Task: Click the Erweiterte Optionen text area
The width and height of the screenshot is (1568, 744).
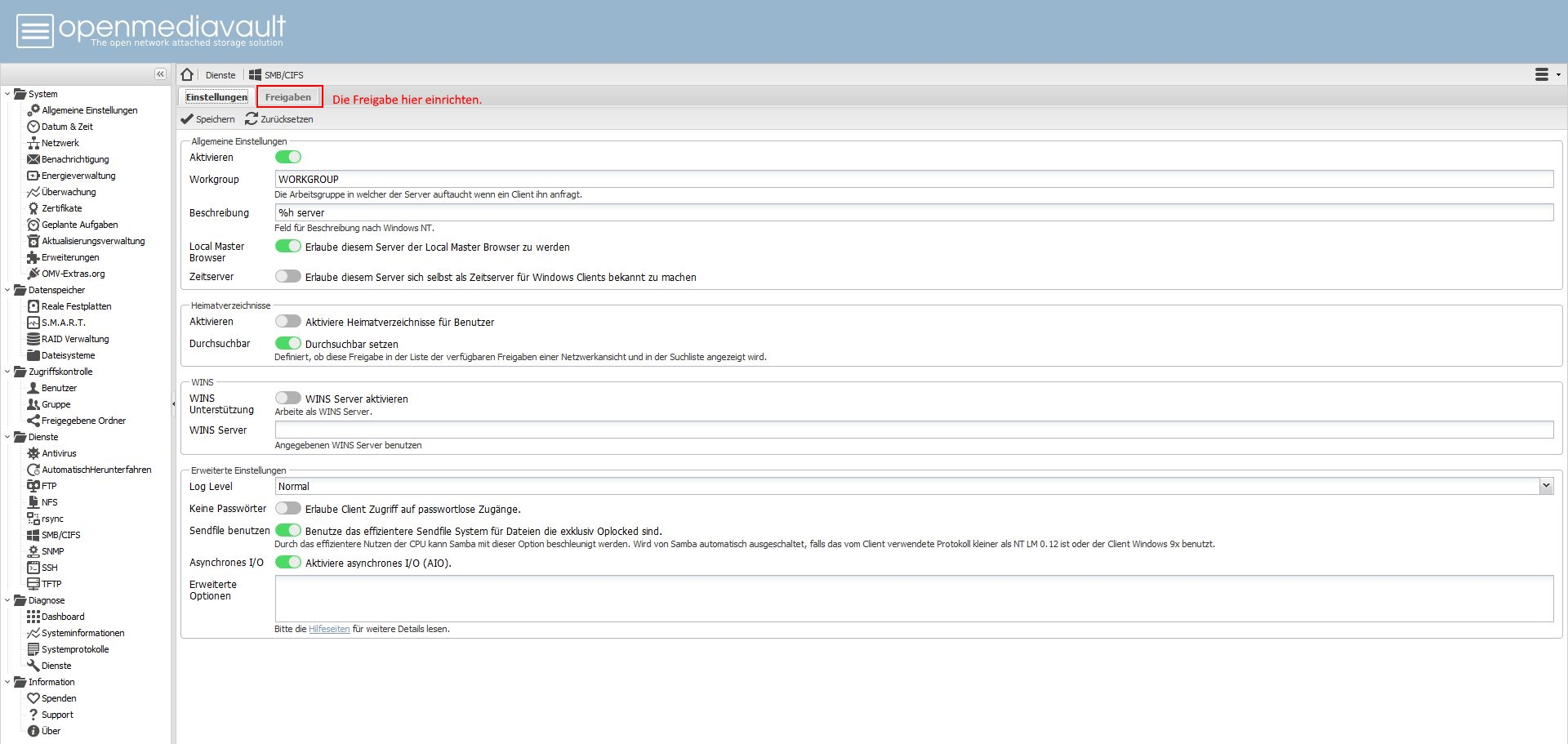Action: click(914, 599)
